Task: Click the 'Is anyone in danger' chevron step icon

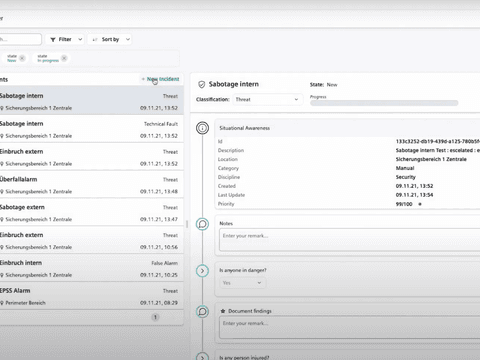Action: (202, 271)
